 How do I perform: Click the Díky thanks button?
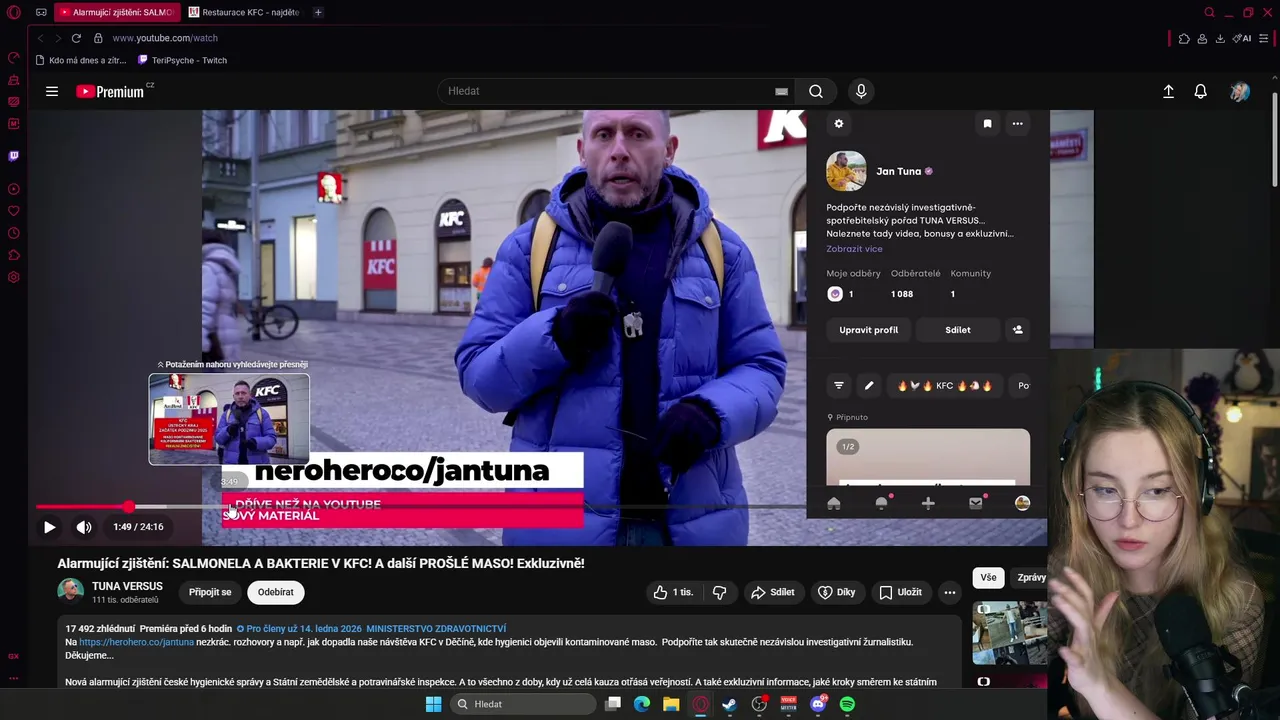(x=836, y=592)
